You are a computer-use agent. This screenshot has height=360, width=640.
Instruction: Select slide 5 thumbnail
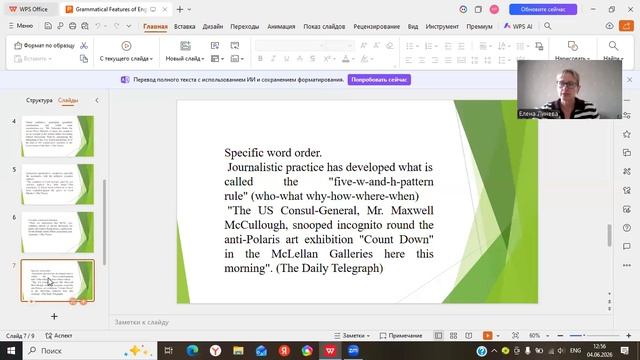[58, 184]
